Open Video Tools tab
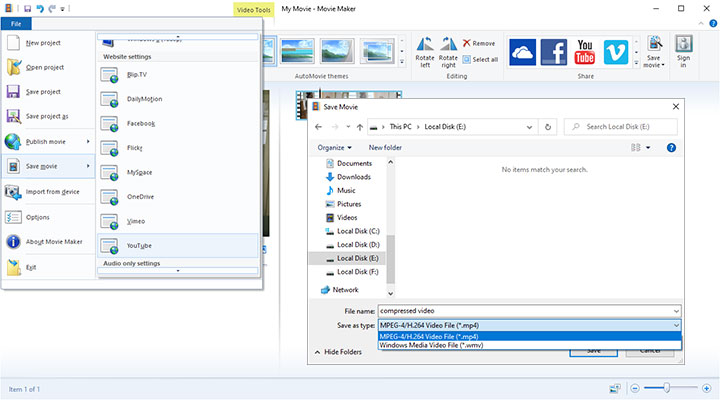The height and width of the screenshot is (400, 720). tap(253, 10)
